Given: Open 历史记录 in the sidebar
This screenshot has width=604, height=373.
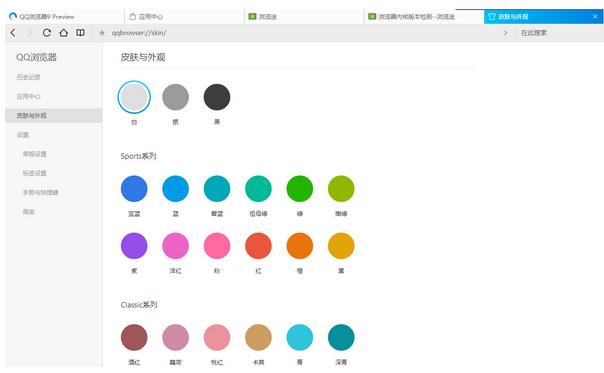Looking at the screenshot, I should click(28, 77).
